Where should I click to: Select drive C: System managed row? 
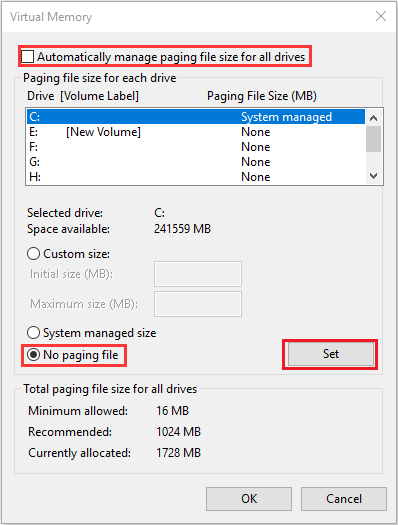click(x=195, y=117)
